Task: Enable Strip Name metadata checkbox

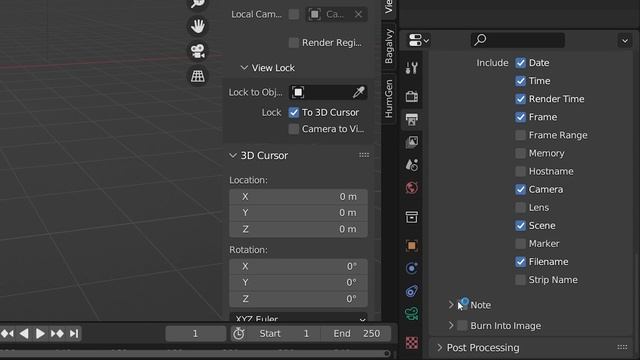Action: pyautogui.click(x=520, y=280)
